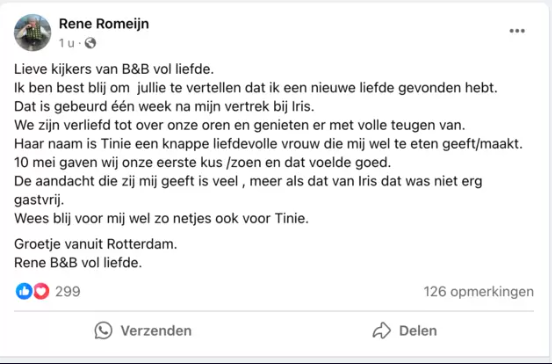Click the WhatsApp icon beside Verzenden
Viewport: 552px width, 364px height.
click(103, 331)
